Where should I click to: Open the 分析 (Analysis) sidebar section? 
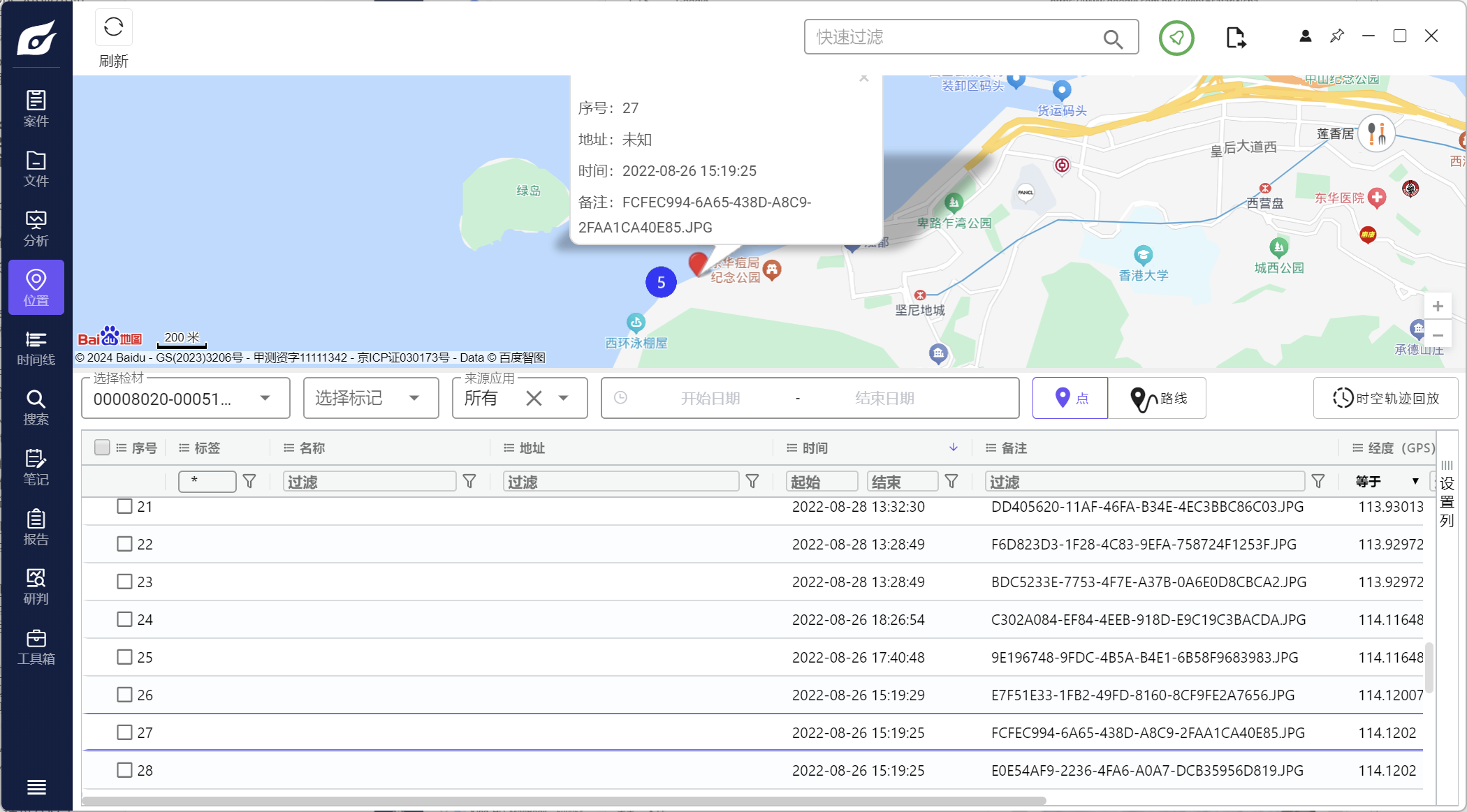pos(36,228)
